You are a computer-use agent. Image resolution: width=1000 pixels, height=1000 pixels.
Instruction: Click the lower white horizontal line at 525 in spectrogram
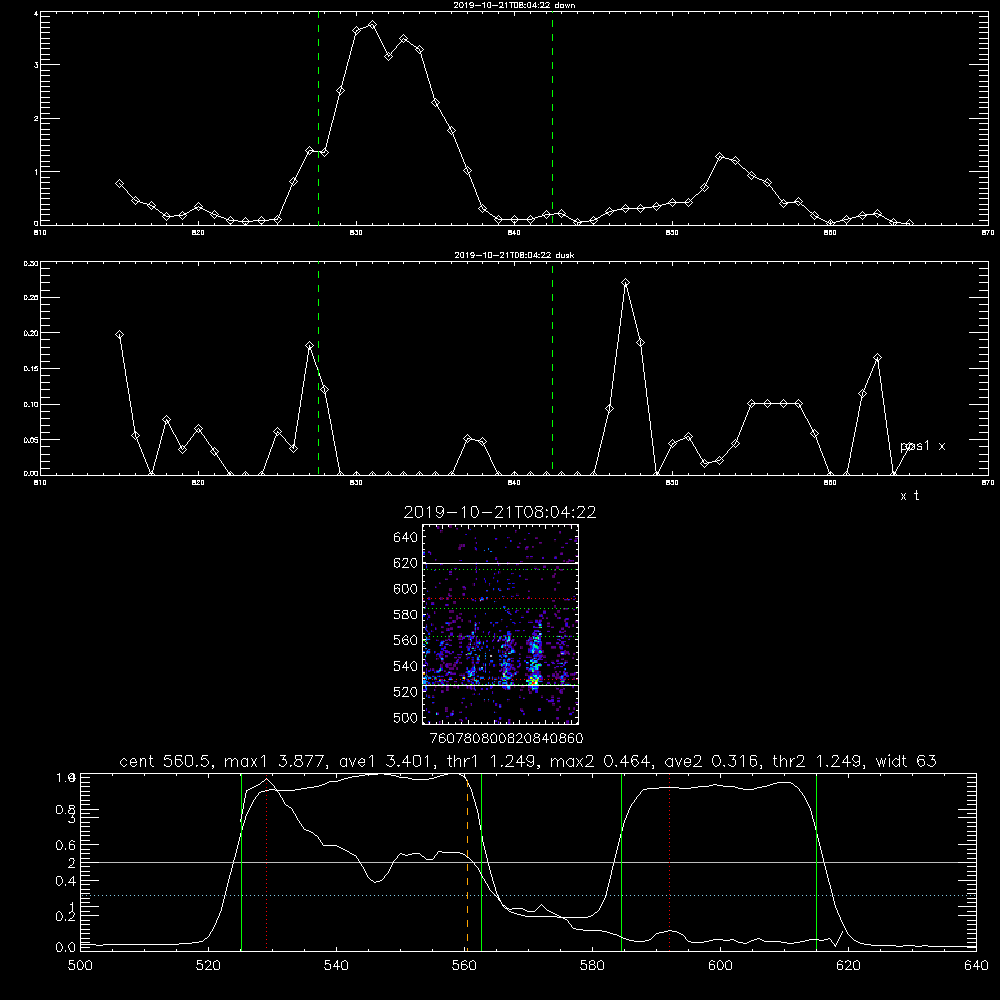[501, 685]
